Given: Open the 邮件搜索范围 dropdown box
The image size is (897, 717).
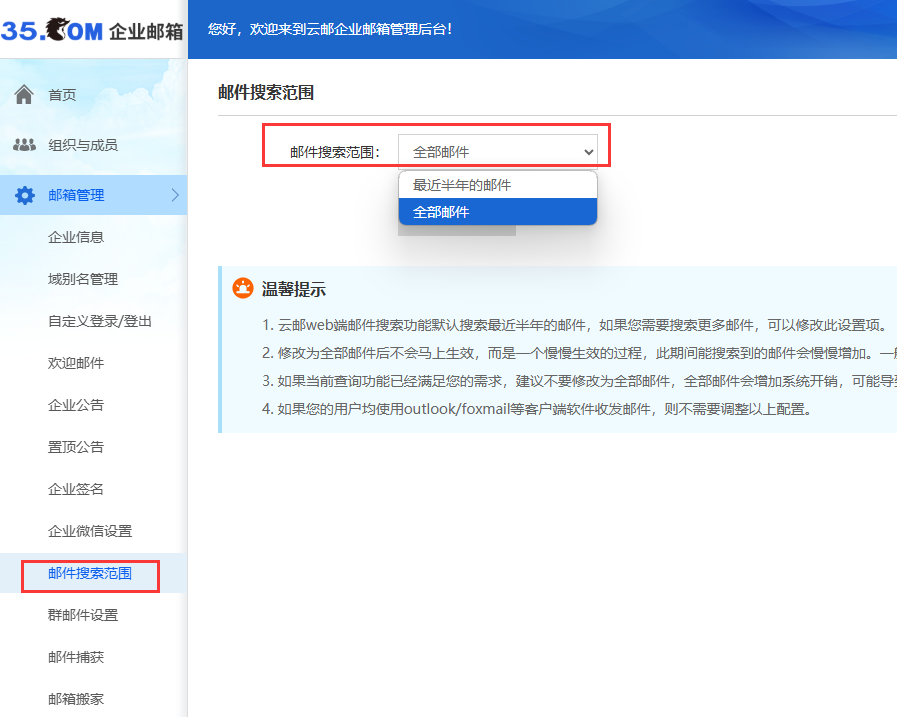Looking at the screenshot, I should [x=497, y=152].
